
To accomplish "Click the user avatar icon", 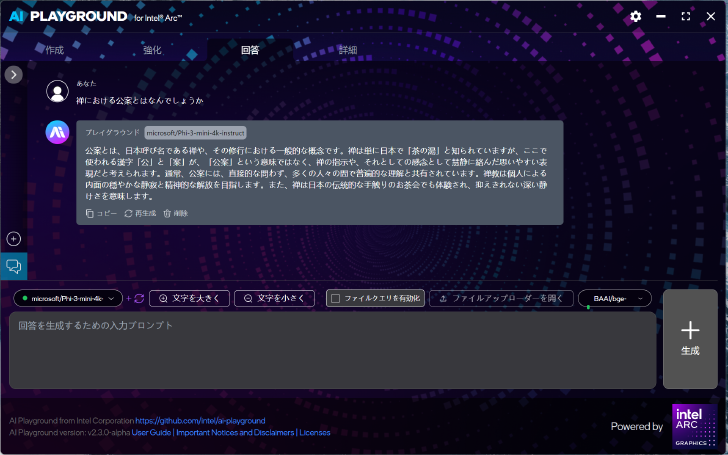I will tap(58, 91).
